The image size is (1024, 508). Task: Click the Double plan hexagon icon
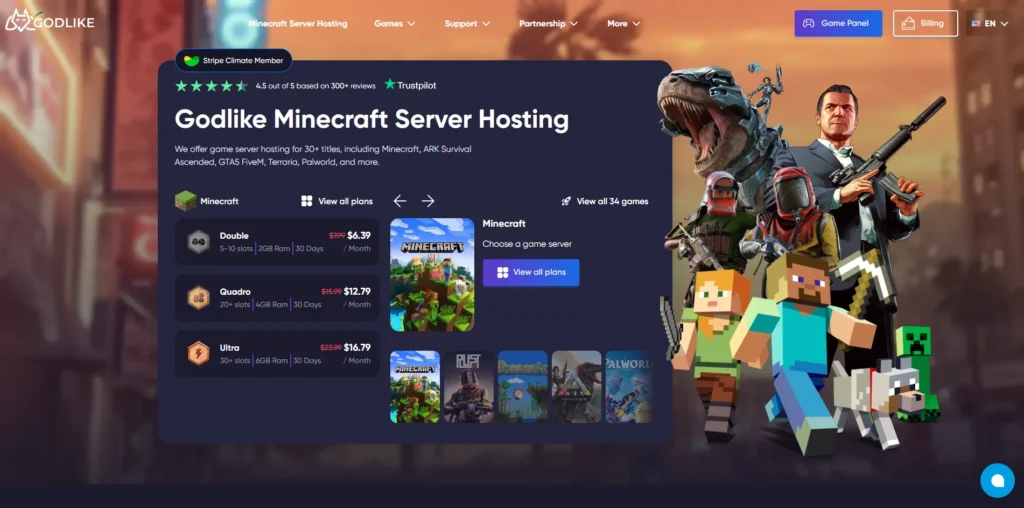click(199, 242)
